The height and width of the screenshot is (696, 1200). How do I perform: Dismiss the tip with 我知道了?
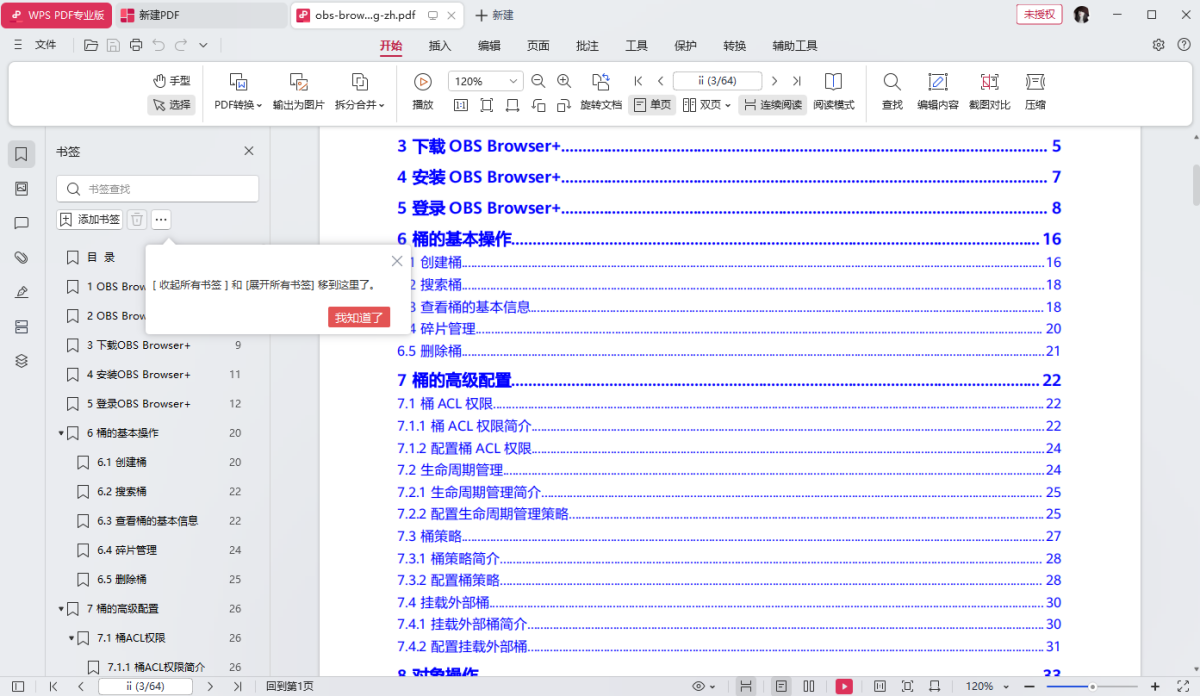[x=359, y=317]
